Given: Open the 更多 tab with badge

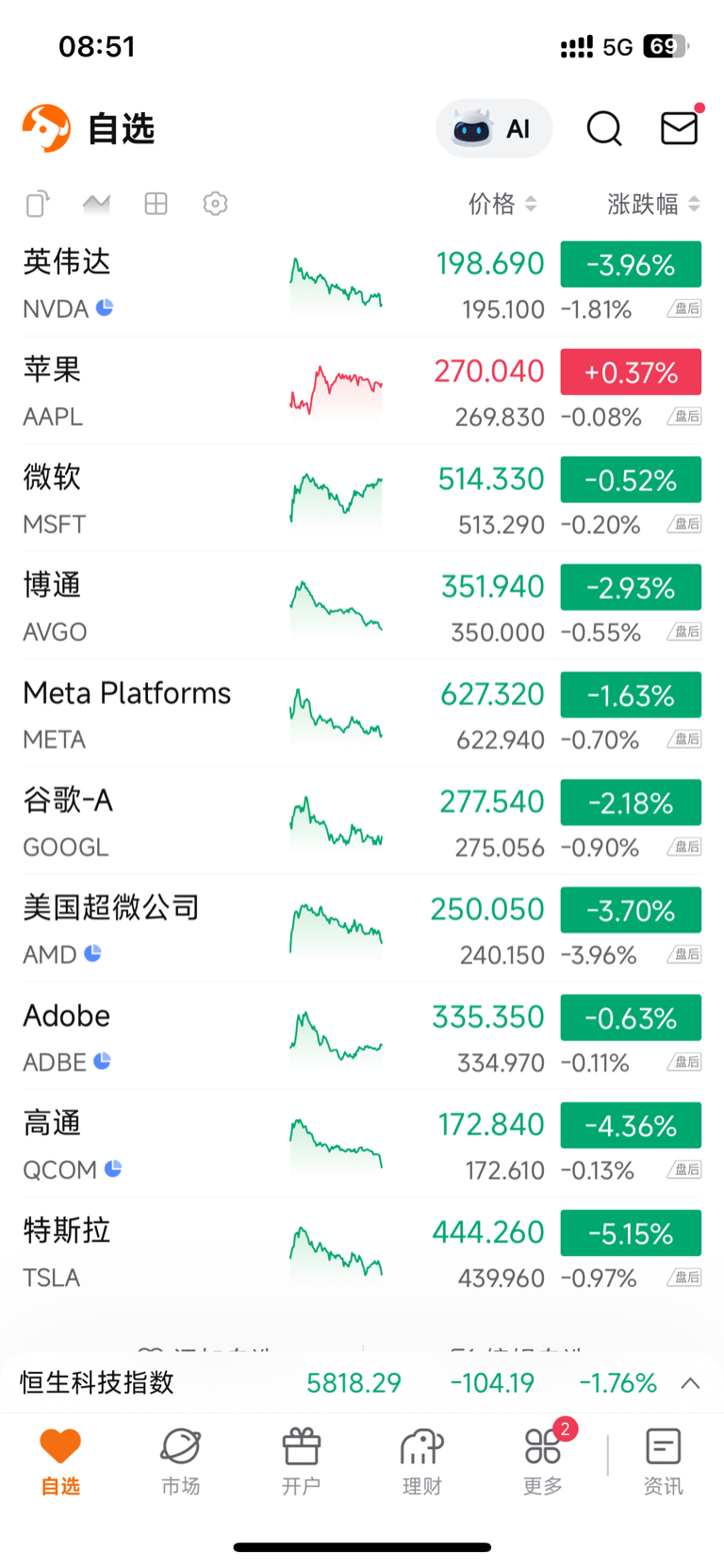Looking at the screenshot, I should pyautogui.click(x=543, y=1461).
